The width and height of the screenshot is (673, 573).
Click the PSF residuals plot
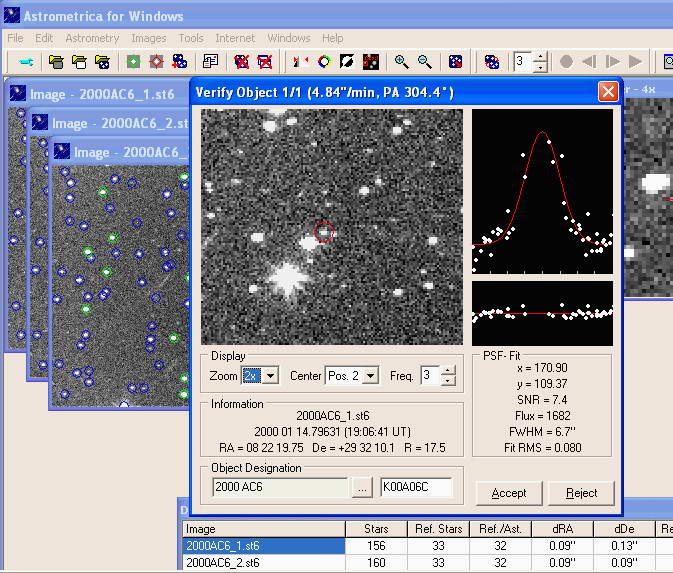tap(543, 313)
